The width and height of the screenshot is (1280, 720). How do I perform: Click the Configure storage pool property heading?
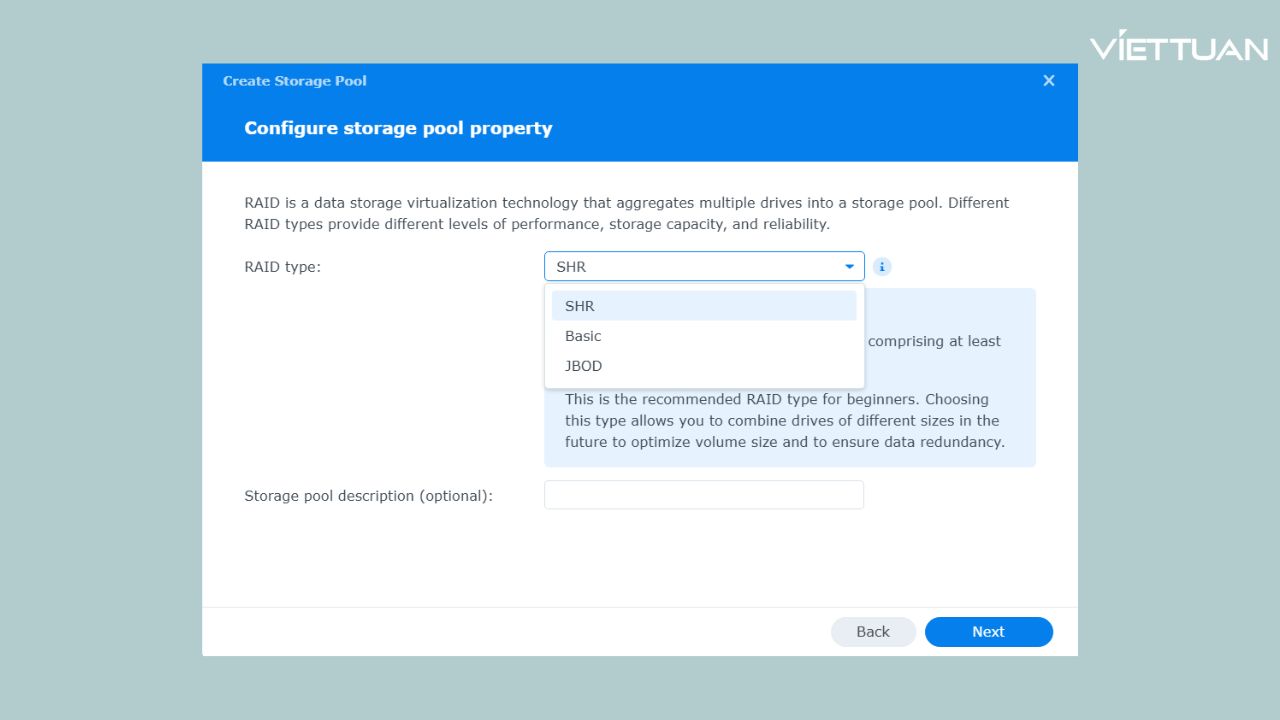click(398, 128)
